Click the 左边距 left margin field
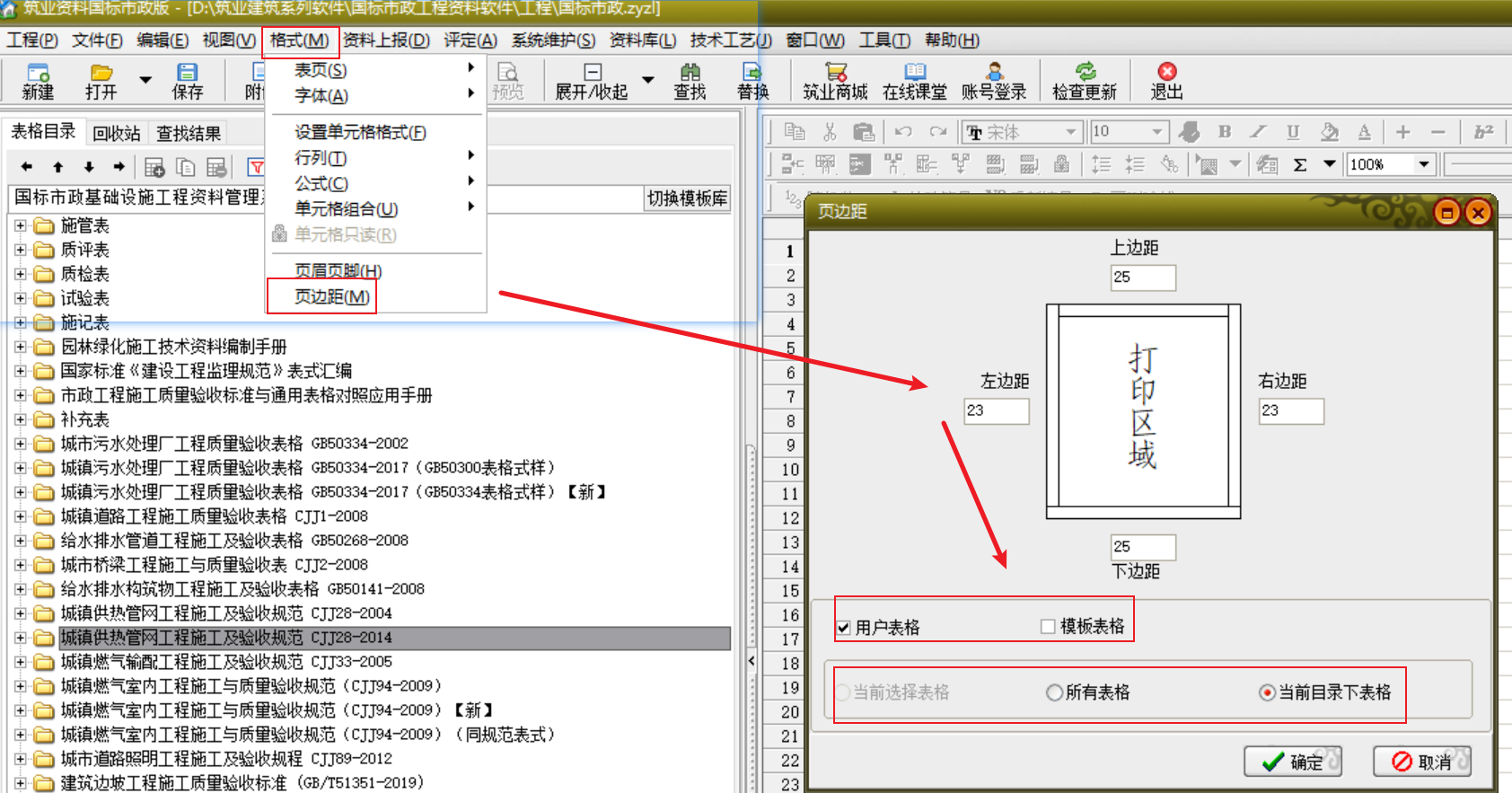 coord(997,410)
